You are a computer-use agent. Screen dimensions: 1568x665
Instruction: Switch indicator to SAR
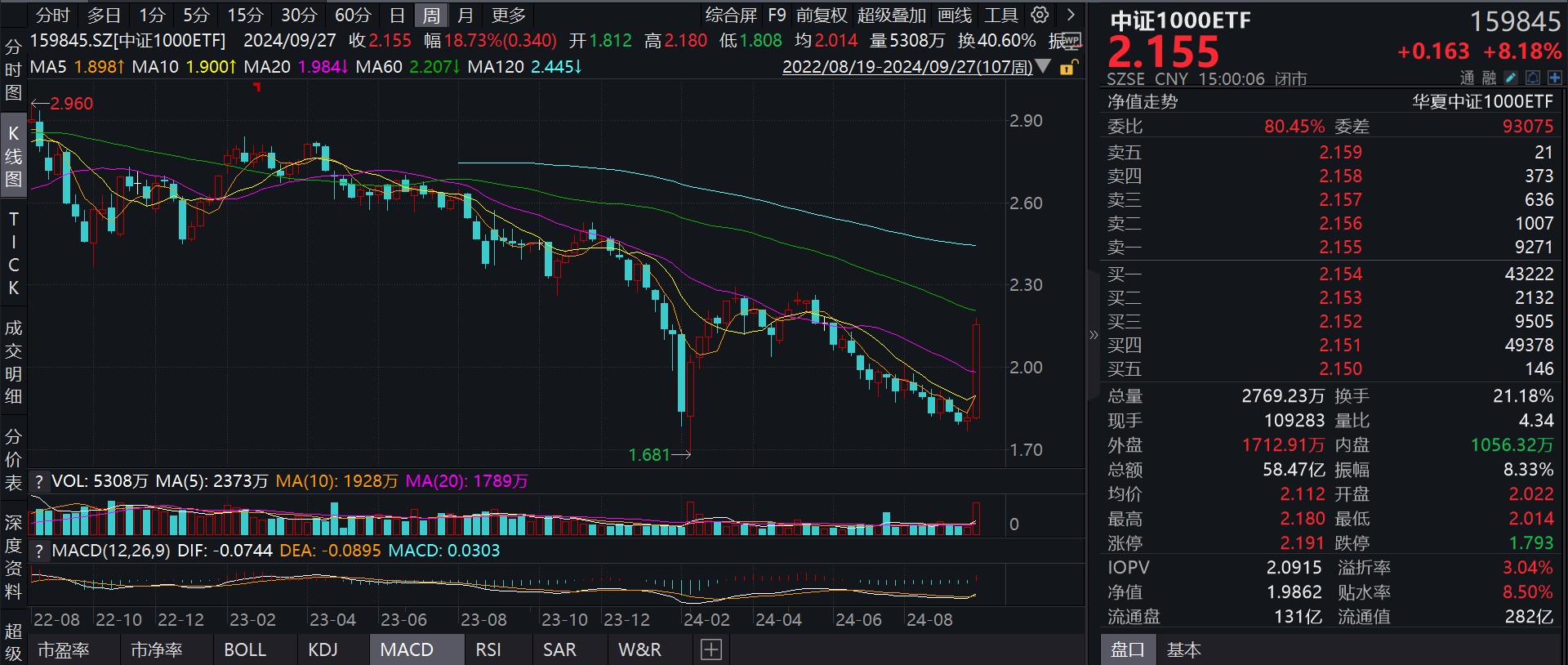559,650
